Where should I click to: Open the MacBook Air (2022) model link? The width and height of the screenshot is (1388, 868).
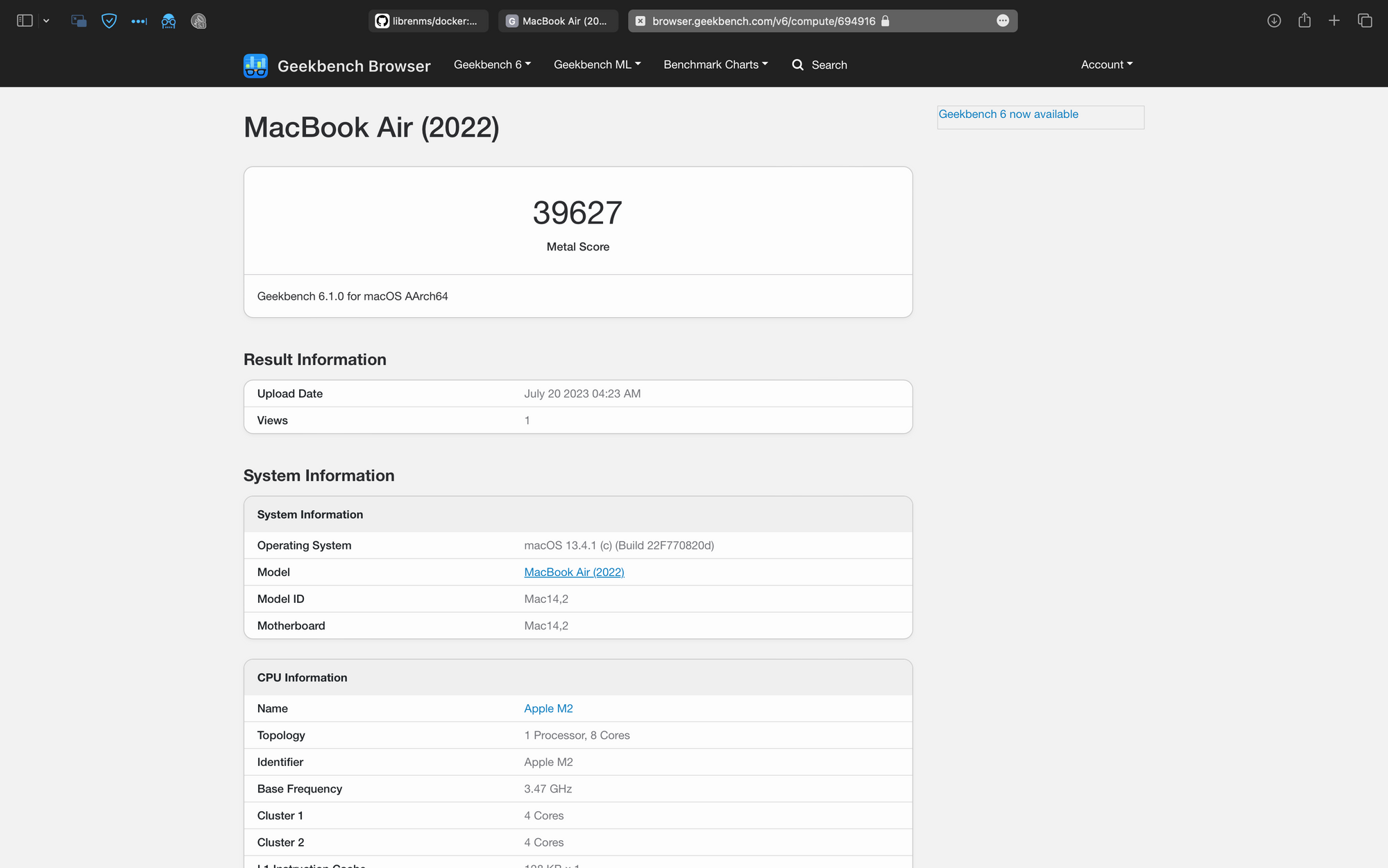point(574,572)
